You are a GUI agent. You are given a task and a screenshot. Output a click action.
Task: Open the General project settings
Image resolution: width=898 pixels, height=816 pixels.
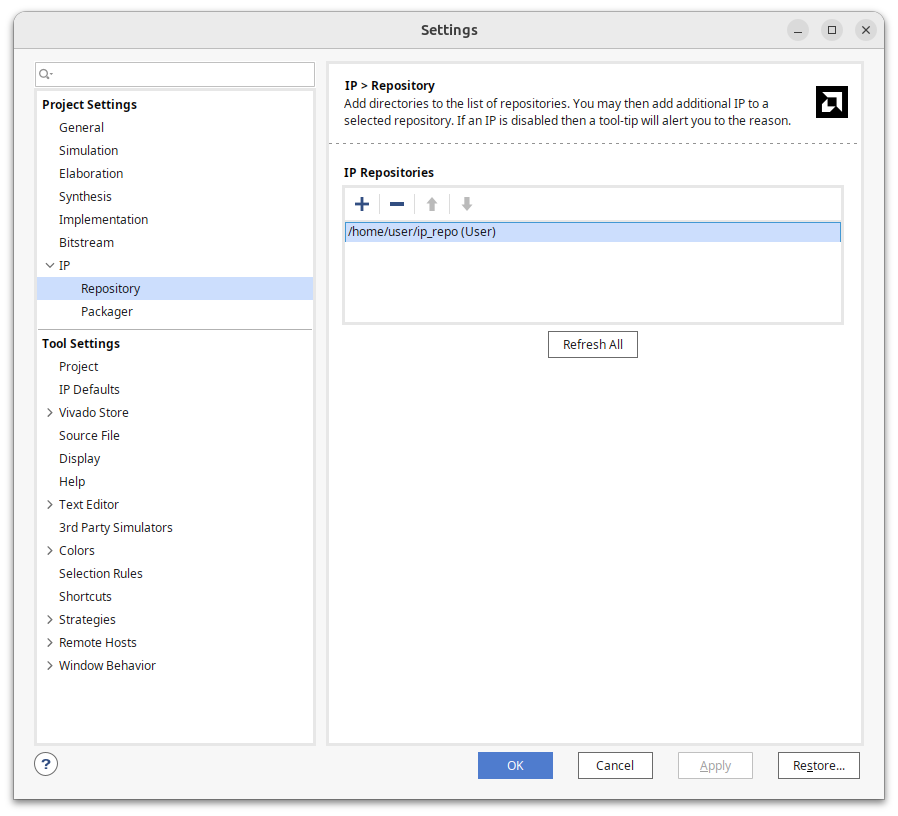(x=81, y=128)
